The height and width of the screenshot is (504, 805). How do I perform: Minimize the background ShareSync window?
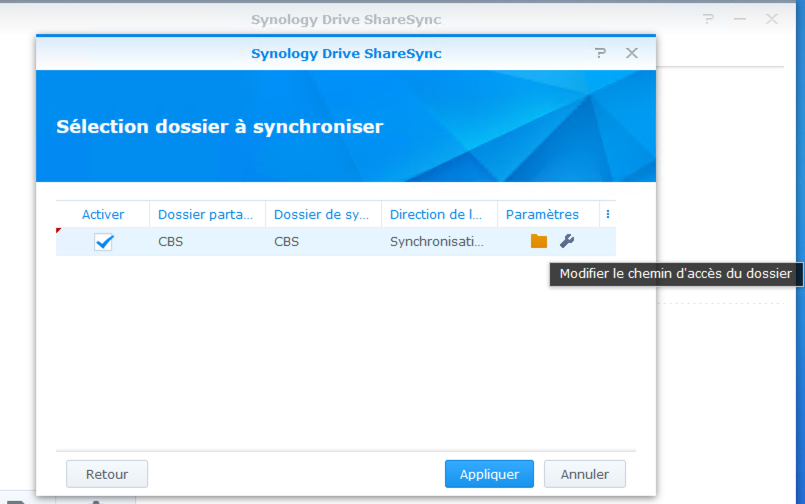(740, 20)
